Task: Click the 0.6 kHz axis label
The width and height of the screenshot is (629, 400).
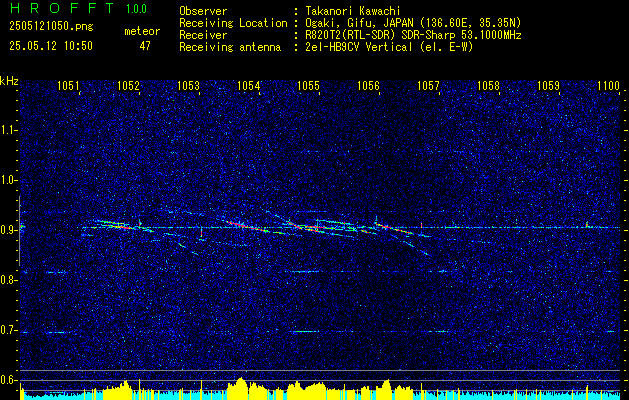Action: (8, 380)
